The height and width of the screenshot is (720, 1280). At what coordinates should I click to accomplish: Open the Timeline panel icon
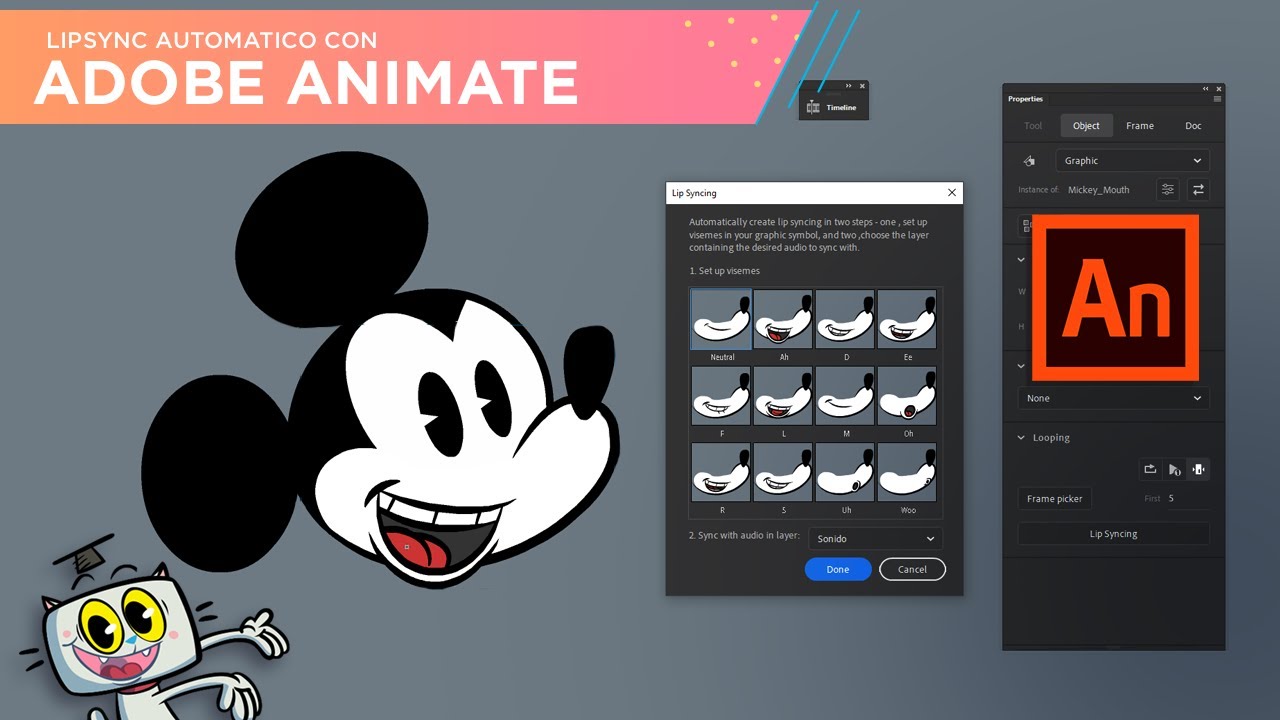(813, 107)
